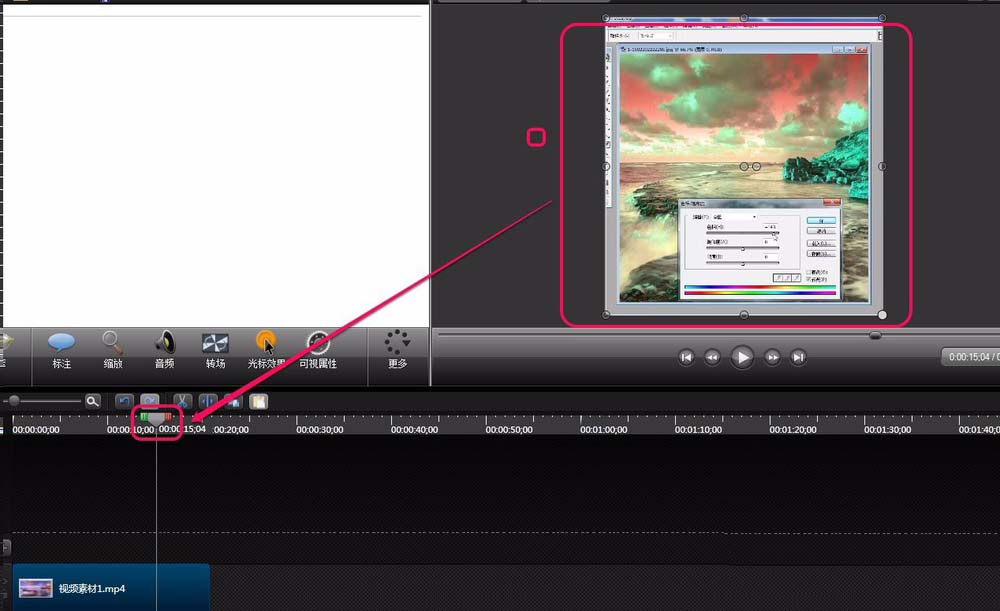Click the split clip icon on the timeline toolbar

pyautogui.click(x=207, y=401)
